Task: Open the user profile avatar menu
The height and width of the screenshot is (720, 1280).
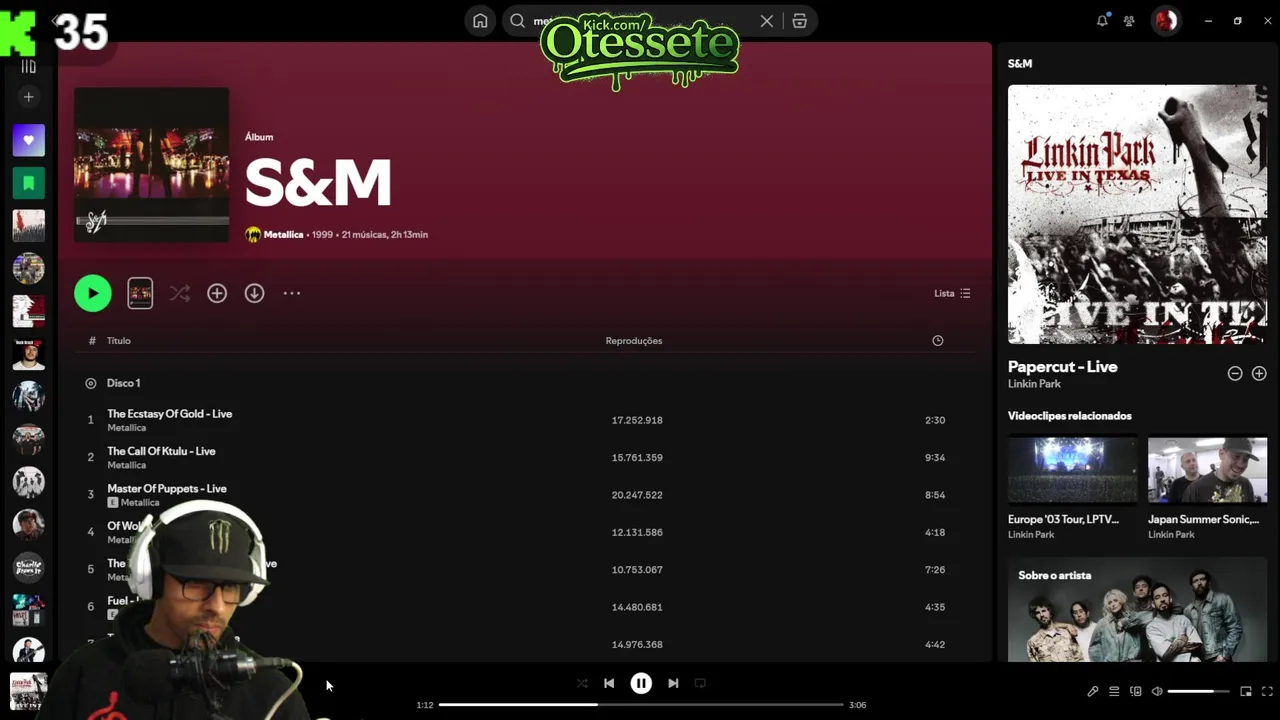Action: tap(1165, 20)
